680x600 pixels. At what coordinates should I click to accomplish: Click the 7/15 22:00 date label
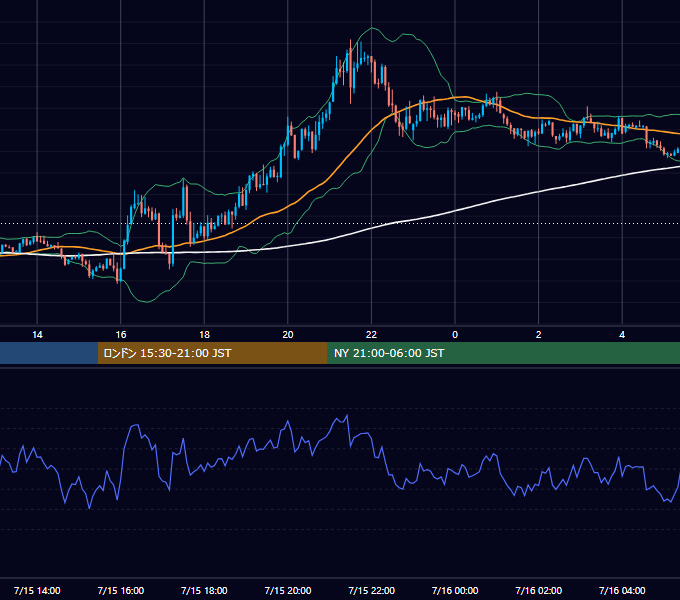click(372, 590)
